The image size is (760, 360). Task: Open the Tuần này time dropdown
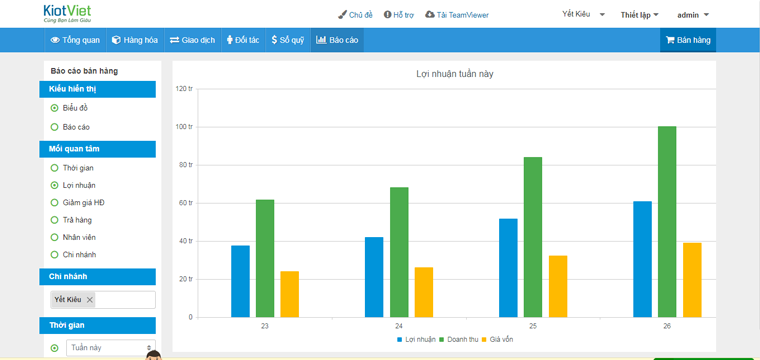point(111,348)
